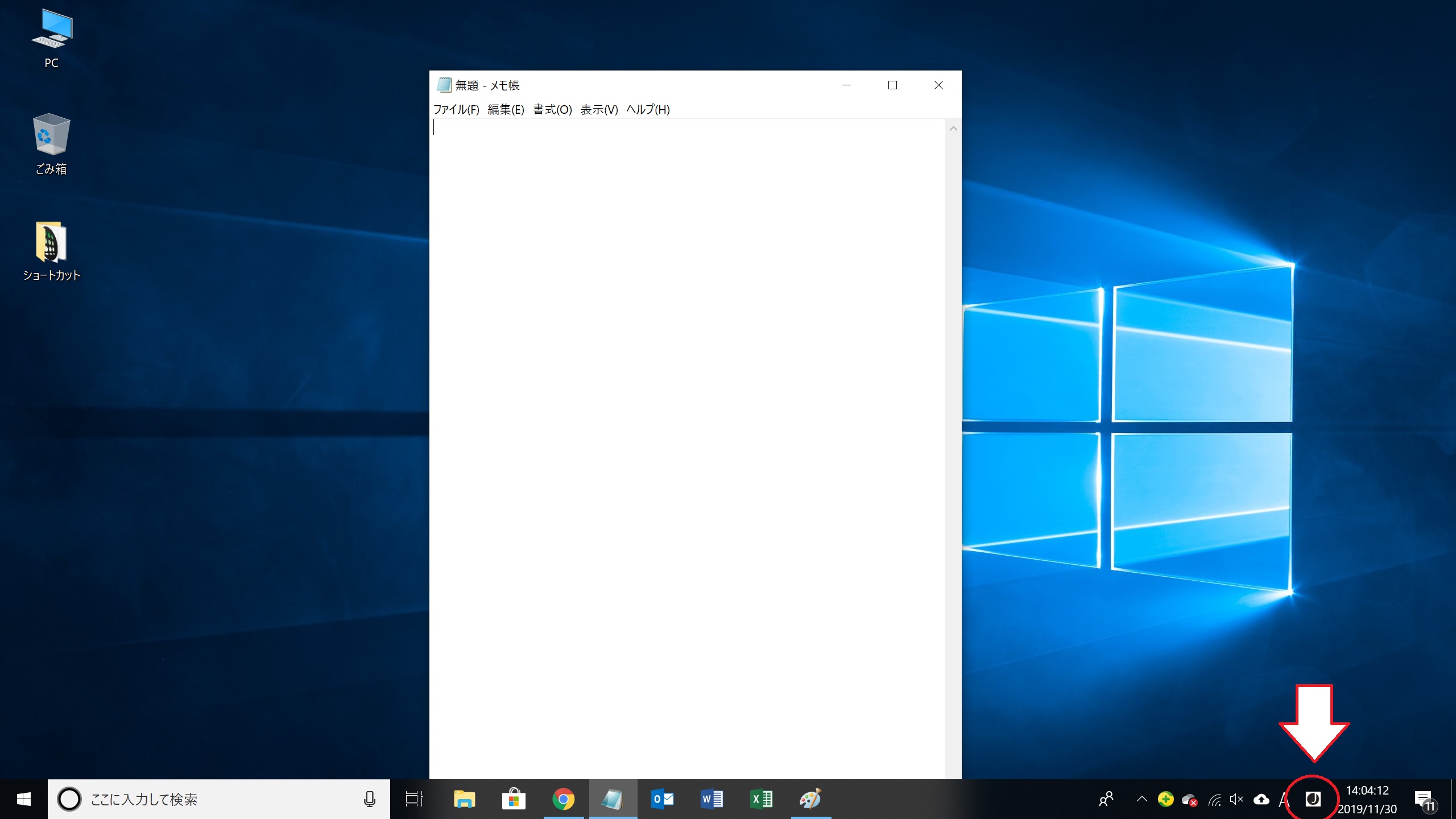
Task: Click the circled J input method icon
Action: tap(1313, 799)
